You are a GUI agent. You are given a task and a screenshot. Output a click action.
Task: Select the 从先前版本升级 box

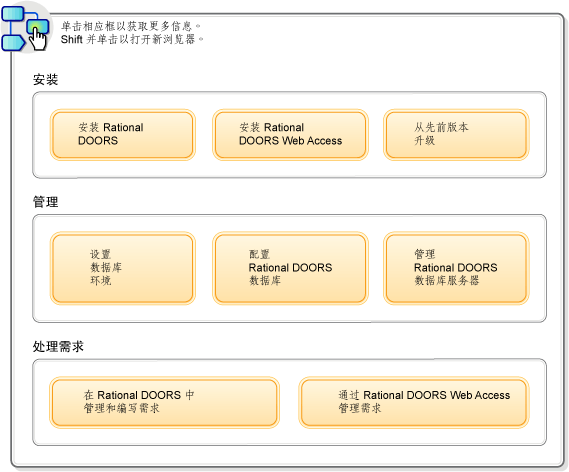(456, 135)
